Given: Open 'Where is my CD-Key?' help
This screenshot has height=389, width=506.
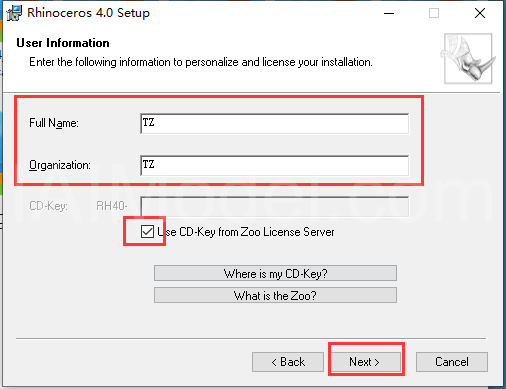Looking at the screenshot, I should 275,273.
